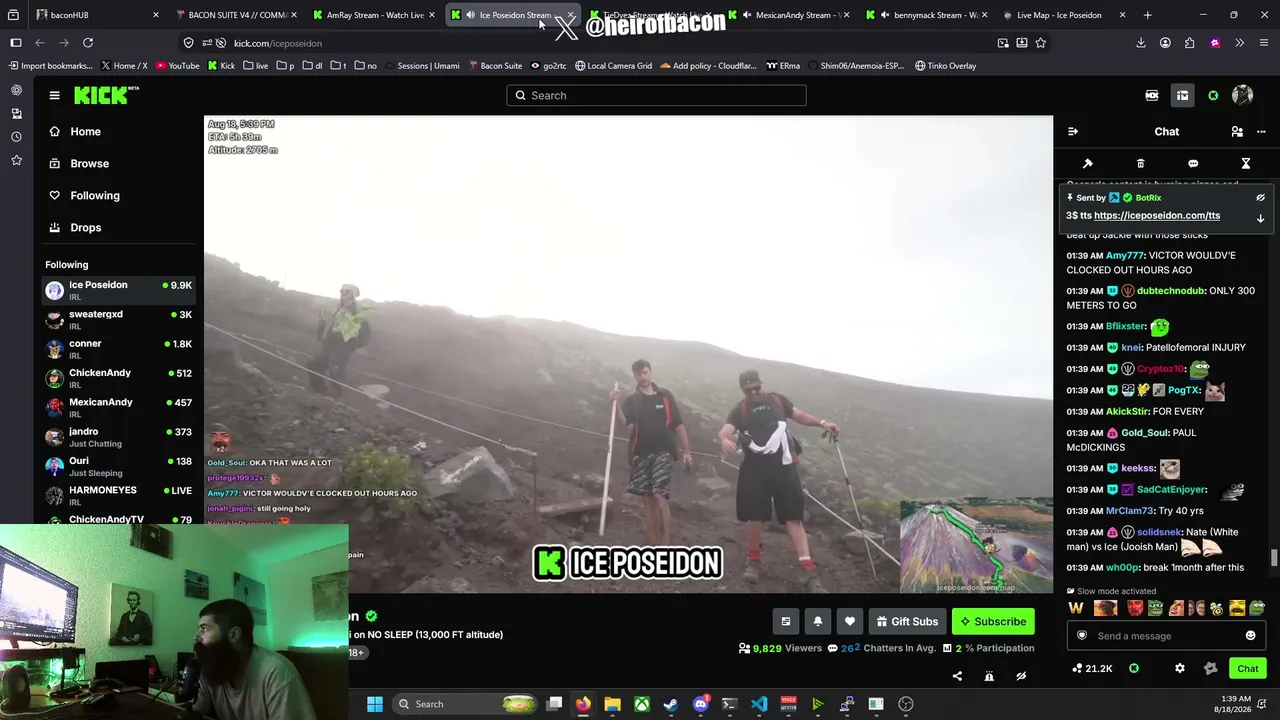Open the chat users list icon
The width and height of the screenshot is (1280, 720).
[x=1237, y=131]
